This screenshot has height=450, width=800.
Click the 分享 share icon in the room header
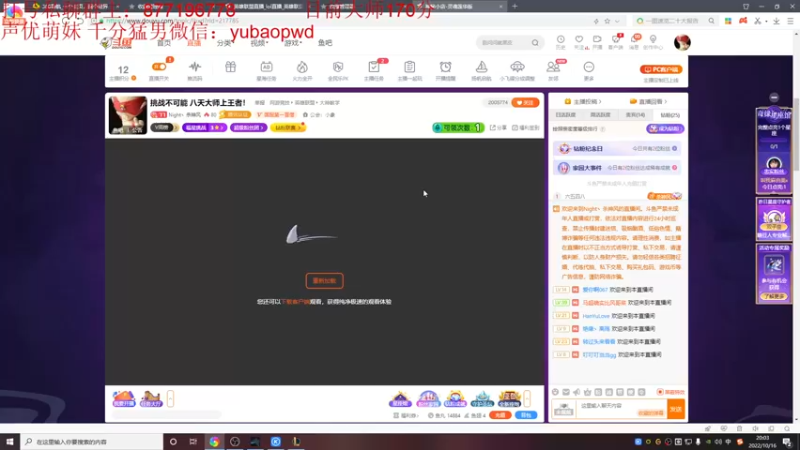click(x=498, y=128)
